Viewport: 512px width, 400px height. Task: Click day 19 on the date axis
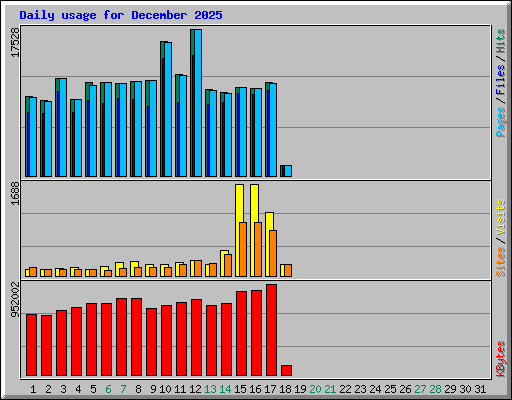301,389
